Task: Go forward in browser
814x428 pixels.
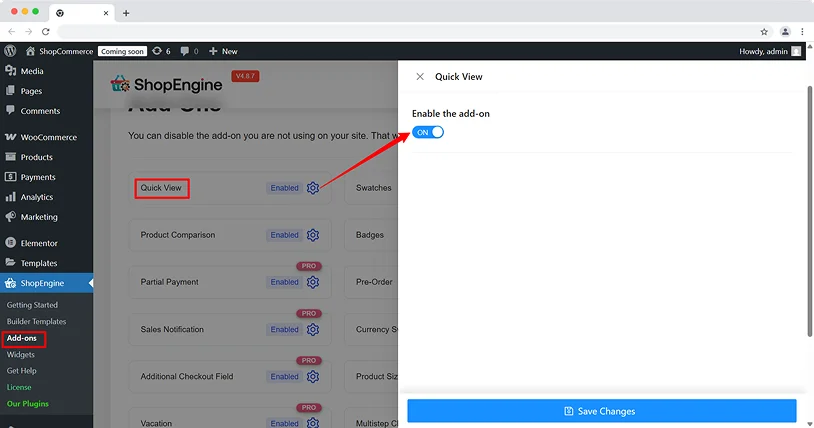Action: pos(29,32)
